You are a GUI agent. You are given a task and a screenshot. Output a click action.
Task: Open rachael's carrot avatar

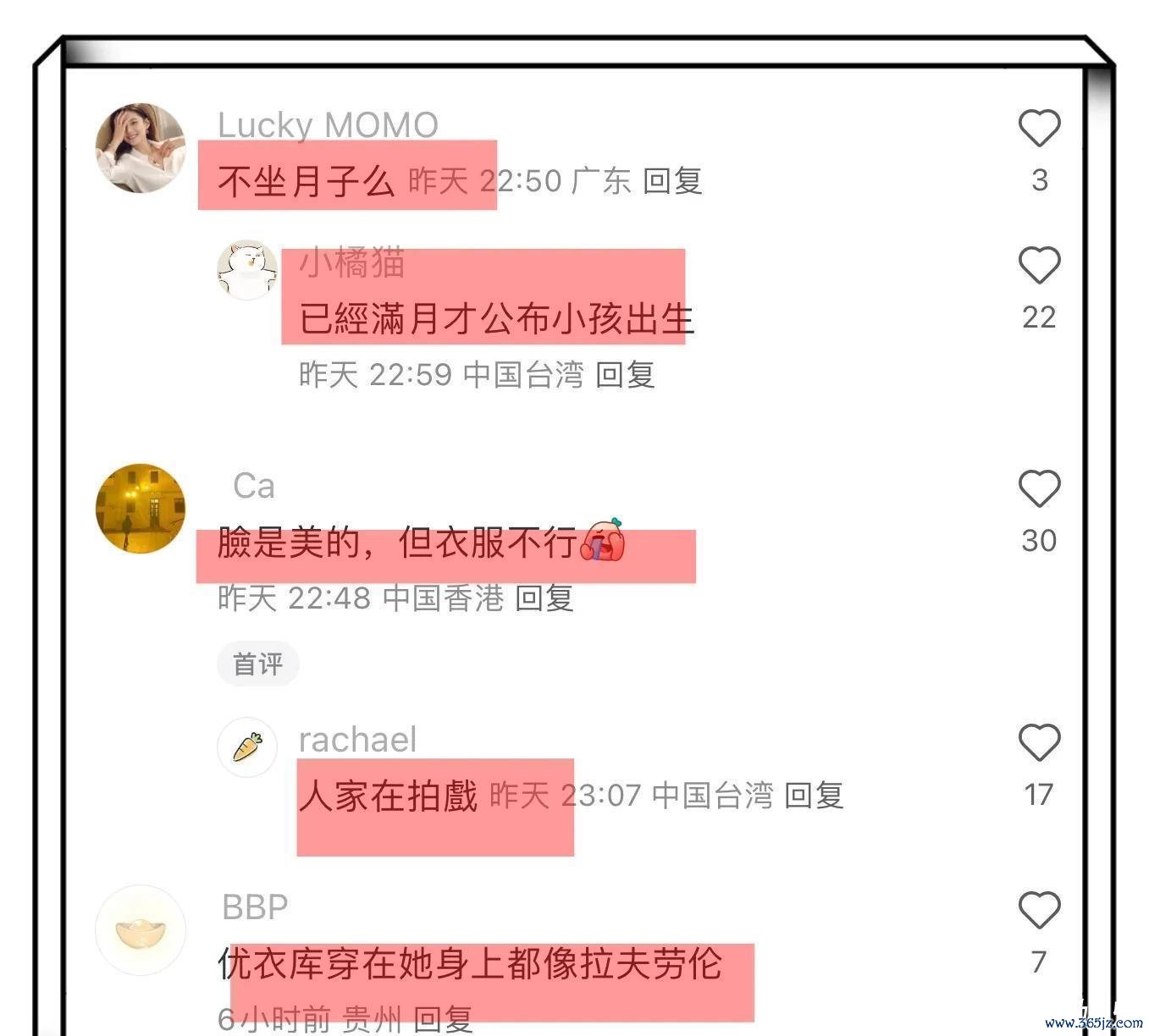pos(247,747)
